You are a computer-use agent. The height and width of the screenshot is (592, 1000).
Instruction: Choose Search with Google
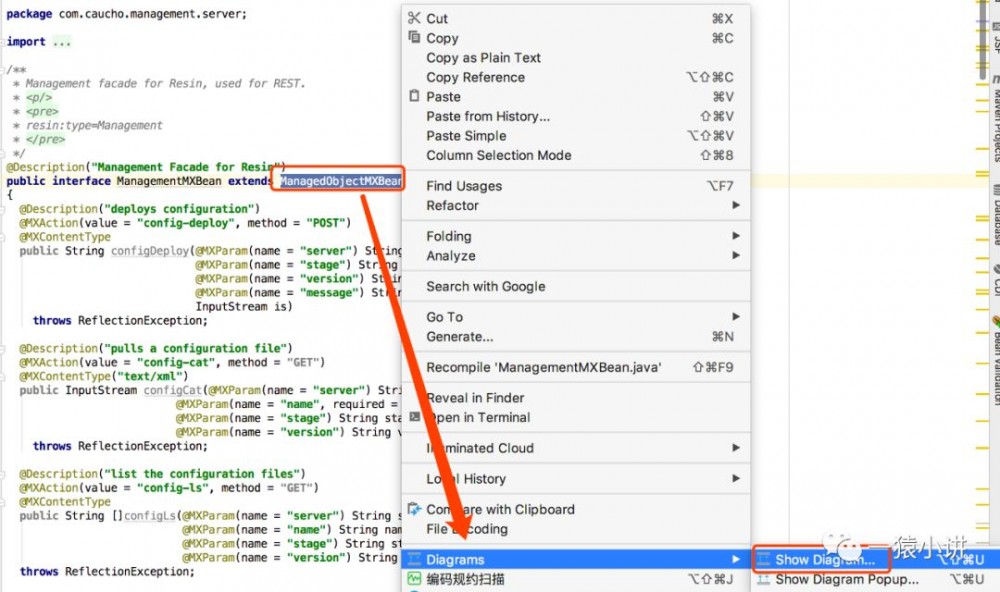(x=486, y=286)
